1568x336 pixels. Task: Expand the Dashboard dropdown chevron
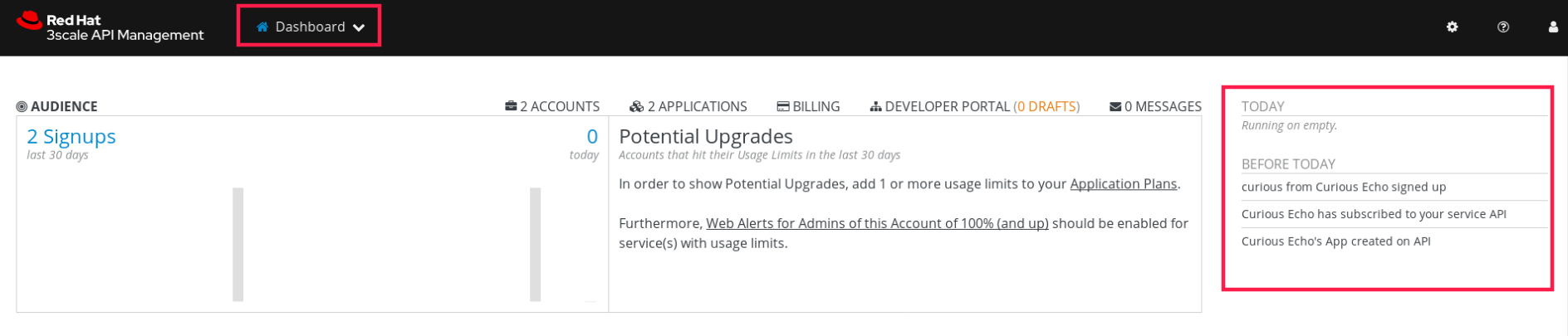(x=359, y=27)
